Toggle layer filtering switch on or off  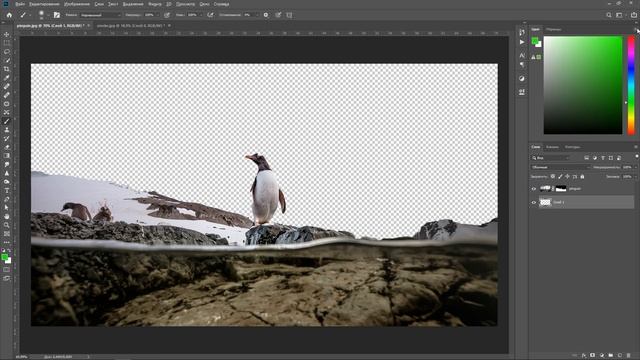click(636, 157)
